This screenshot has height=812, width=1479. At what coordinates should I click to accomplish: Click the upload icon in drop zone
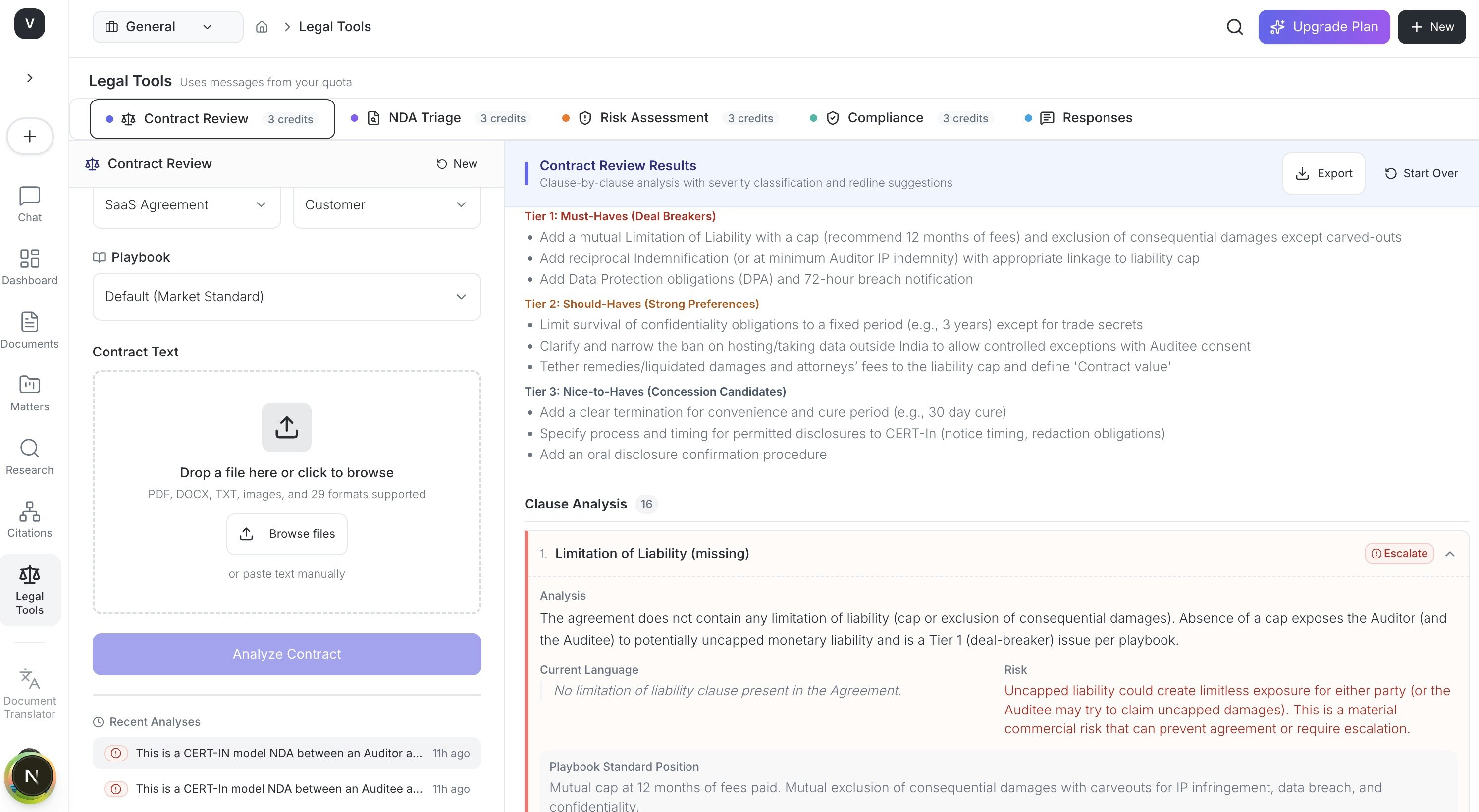click(286, 427)
